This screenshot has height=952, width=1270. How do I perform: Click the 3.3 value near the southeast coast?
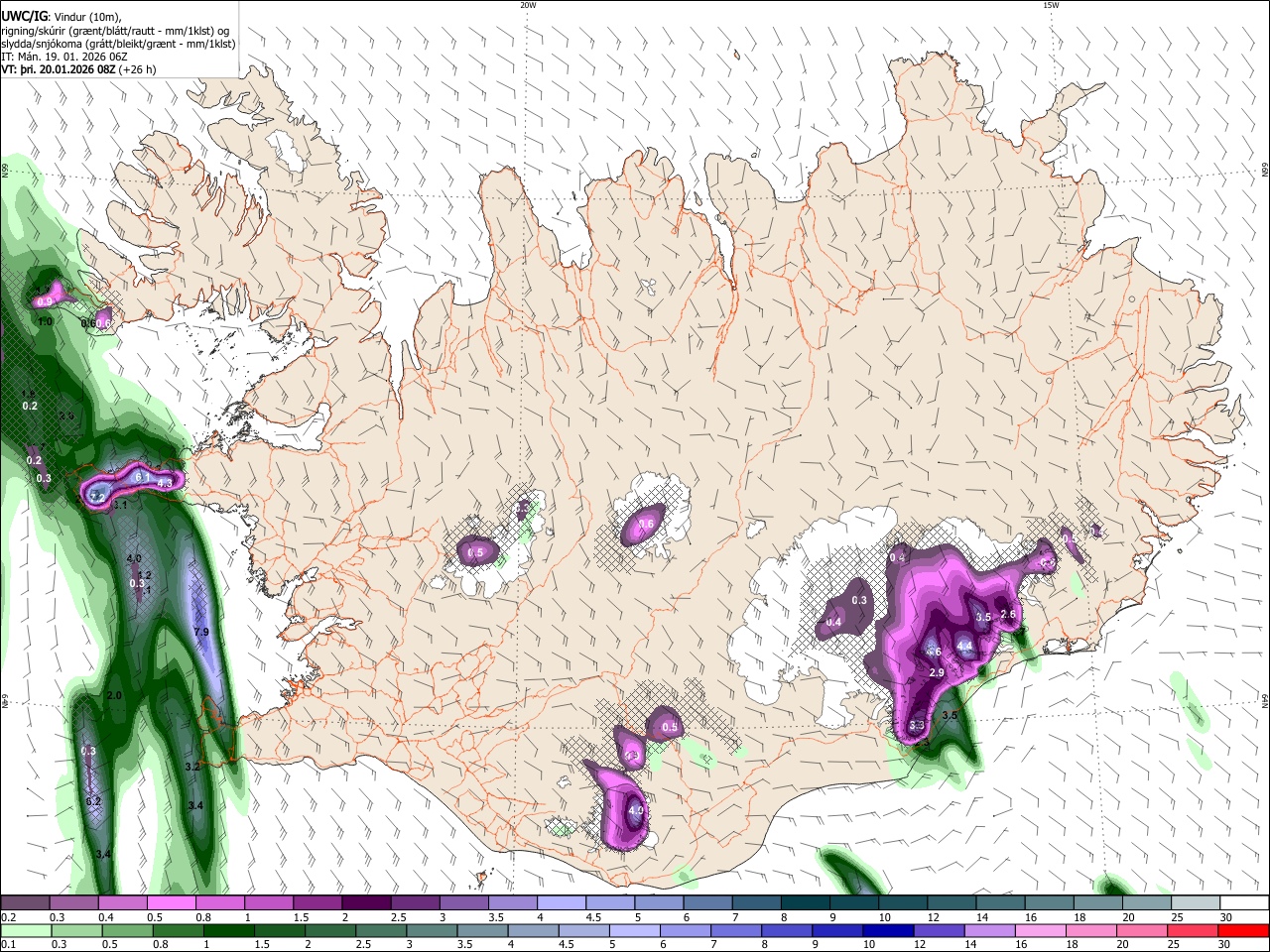[x=917, y=726]
